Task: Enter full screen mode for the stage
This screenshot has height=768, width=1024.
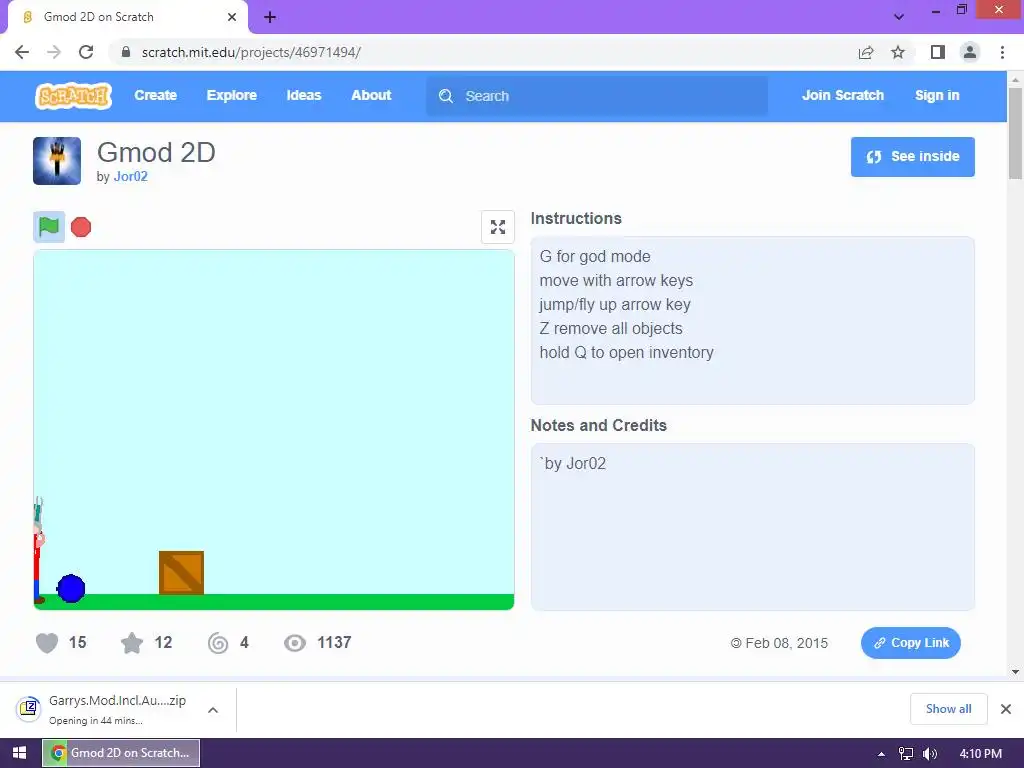Action: 498,227
